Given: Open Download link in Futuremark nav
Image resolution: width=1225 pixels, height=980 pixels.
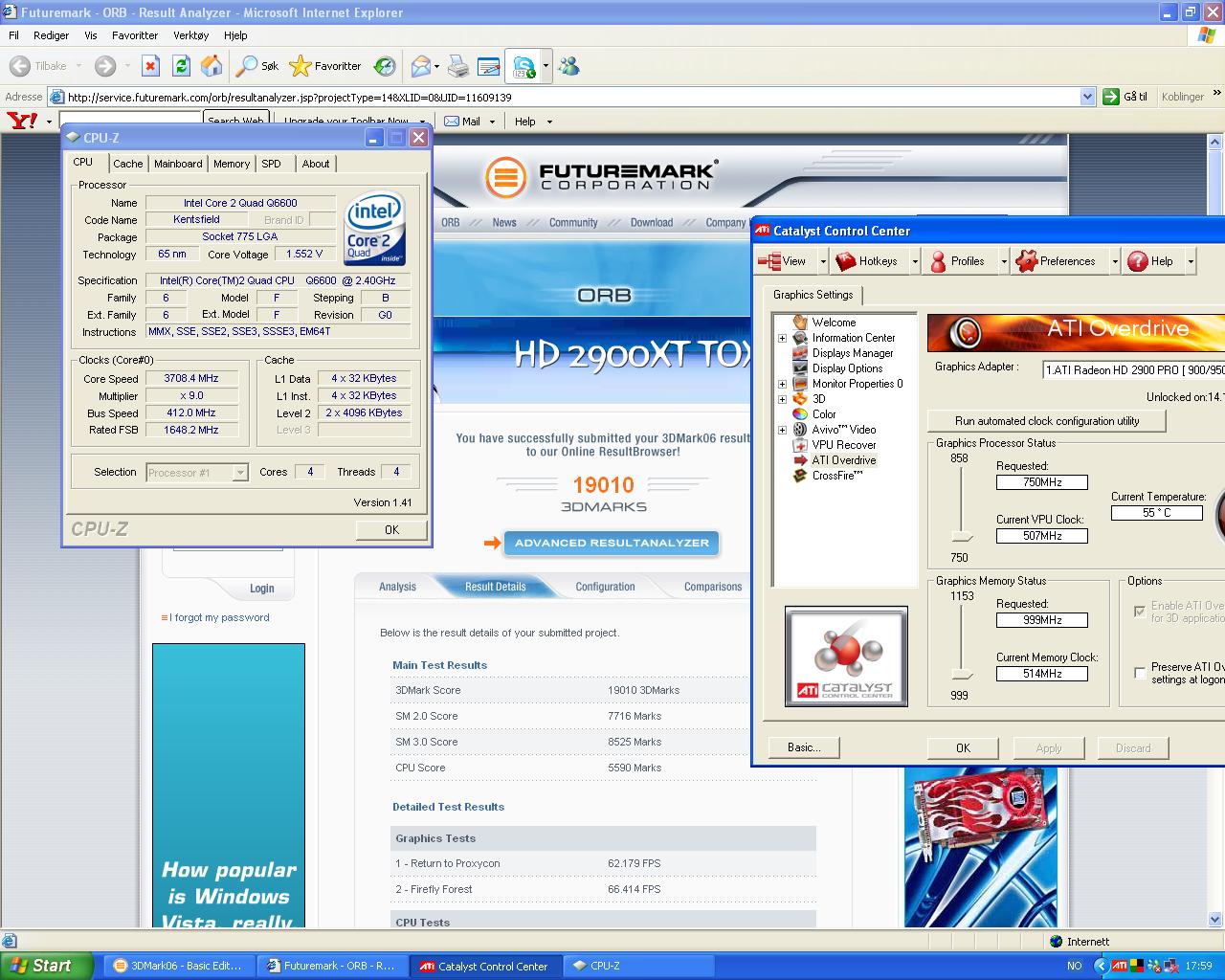Looking at the screenshot, I should (x=651, y=222).
